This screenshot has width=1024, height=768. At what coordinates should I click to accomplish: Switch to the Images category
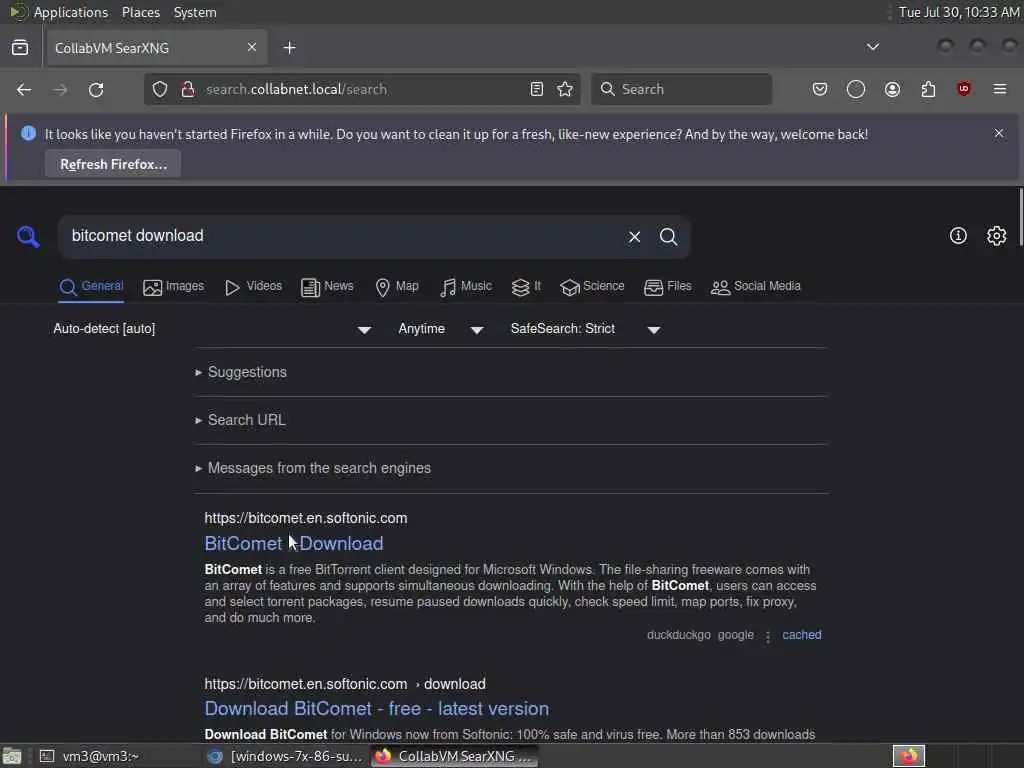[174, 287]
